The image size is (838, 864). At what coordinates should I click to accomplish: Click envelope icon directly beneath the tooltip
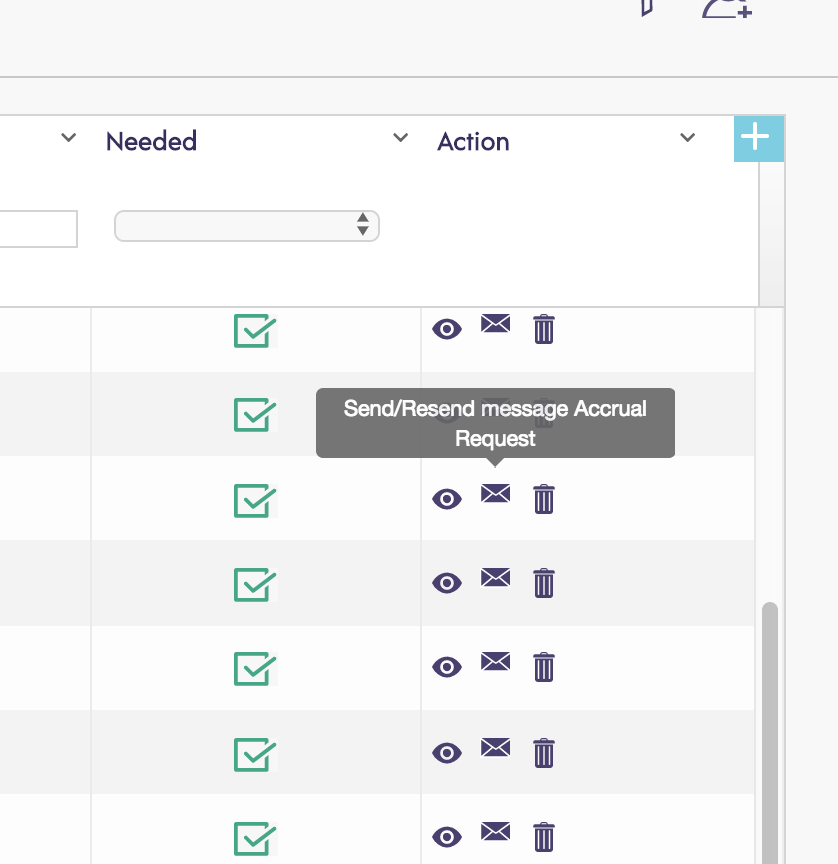(x=495, y=493)
